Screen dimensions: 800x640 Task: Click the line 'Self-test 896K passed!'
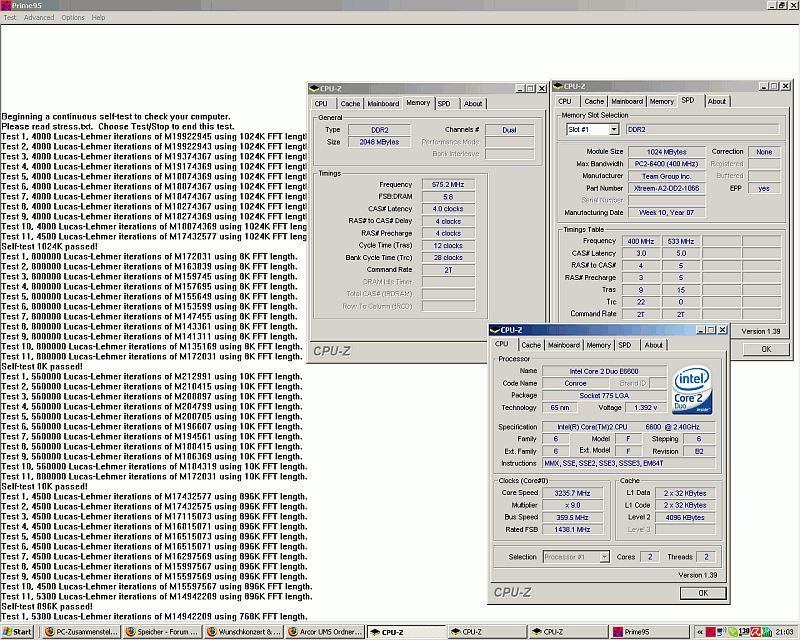tap(47, 606)
